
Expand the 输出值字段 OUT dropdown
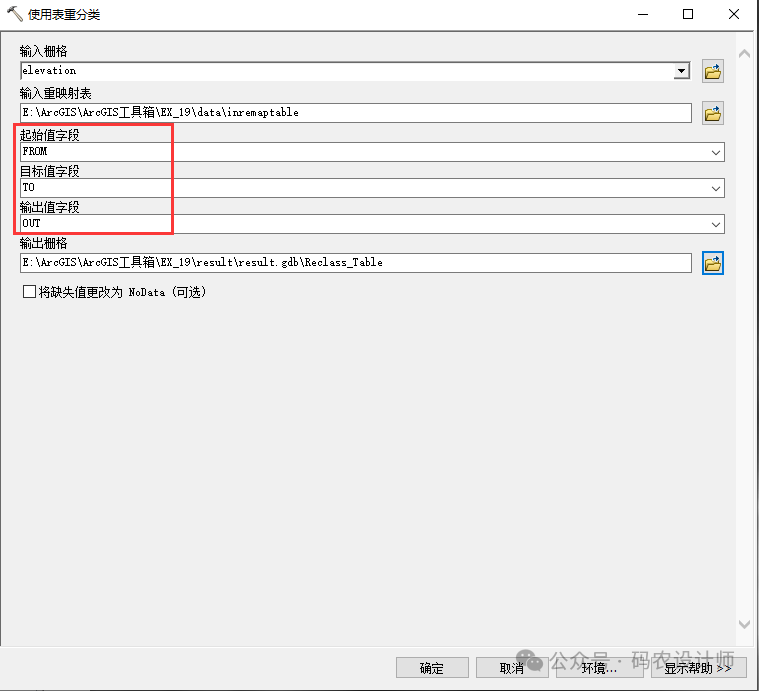click(715, 224)
